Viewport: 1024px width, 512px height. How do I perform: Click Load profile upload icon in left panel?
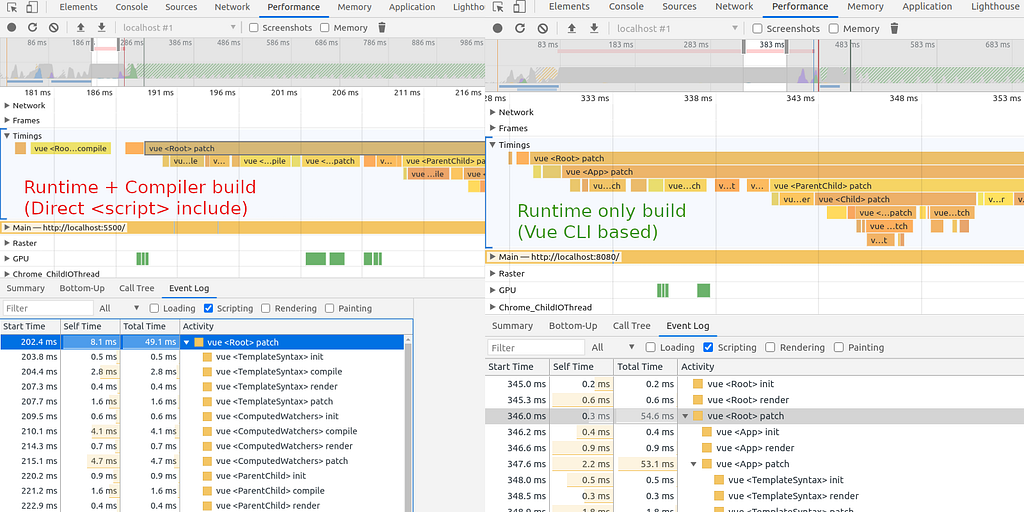click(x=81, y=27)
